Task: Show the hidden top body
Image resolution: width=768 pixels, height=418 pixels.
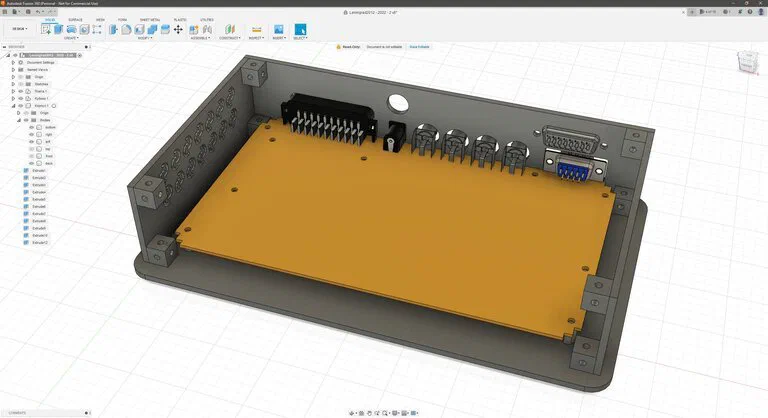Action: point(31,149)
